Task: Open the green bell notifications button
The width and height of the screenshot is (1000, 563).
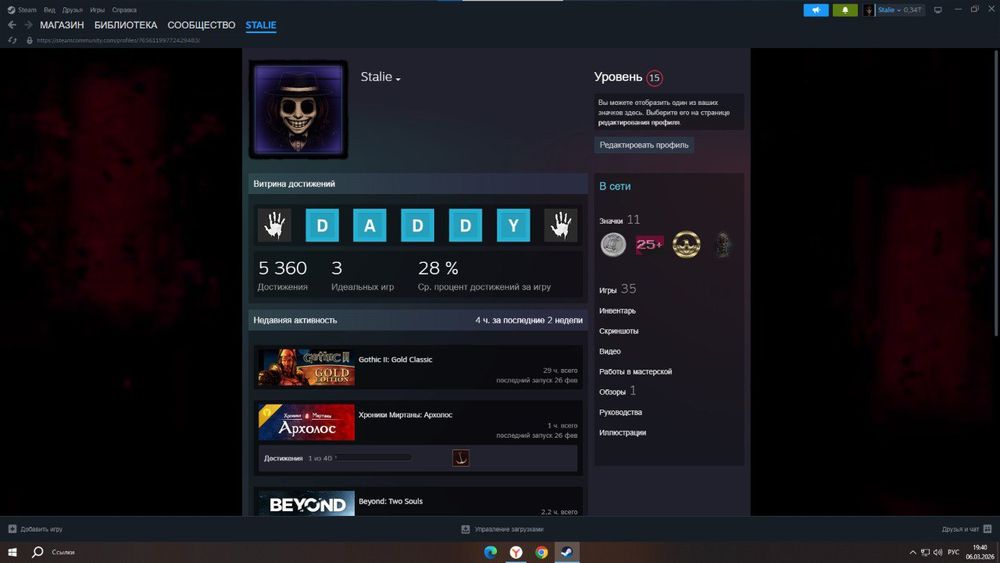Action: [845, 10]
